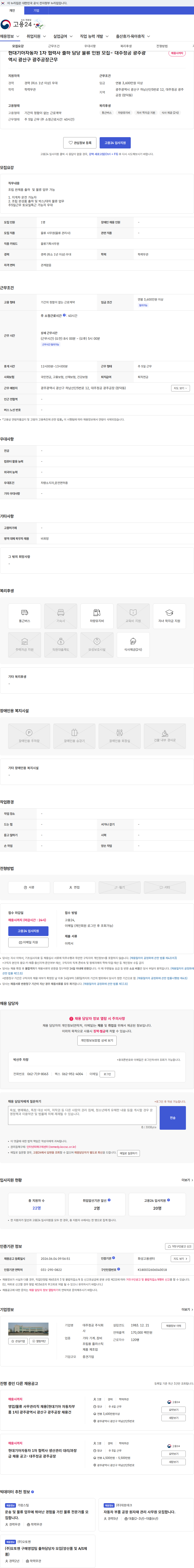Click info icon beside 주 소정근로시간
Viewport: 194px width, 1568px height.
pyautogui.click(x=64, y=315)
